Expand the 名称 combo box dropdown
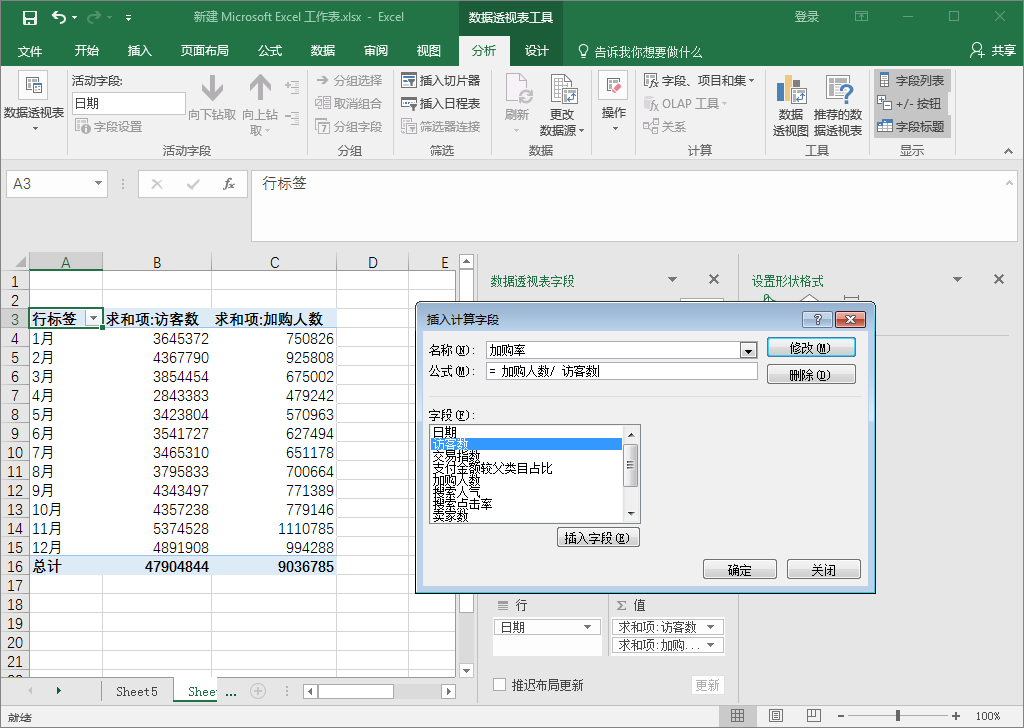This screenshot has width=1024, height=728. [x=747, y=350]
